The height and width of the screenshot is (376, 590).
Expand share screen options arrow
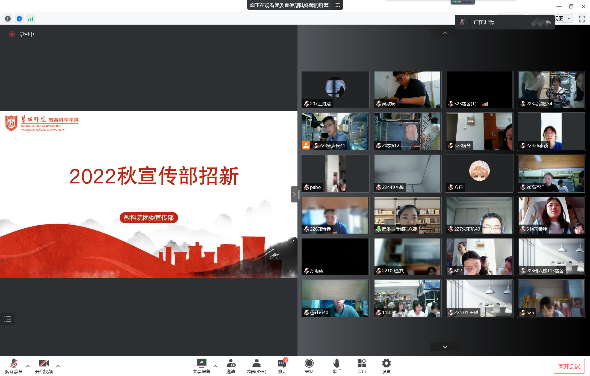pyautogui.click(x=215, y=365)
